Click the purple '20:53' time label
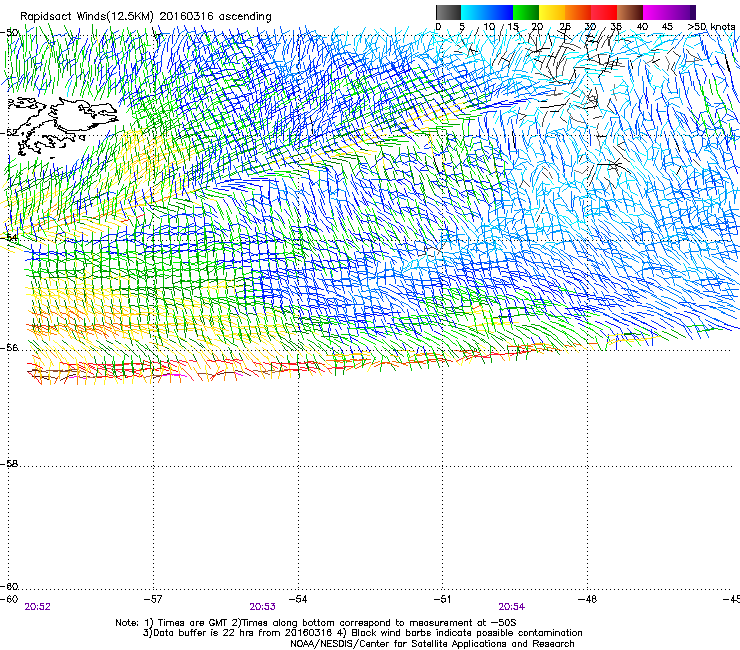The width and height of the screenshot is (740, 650). pos(262,607)
